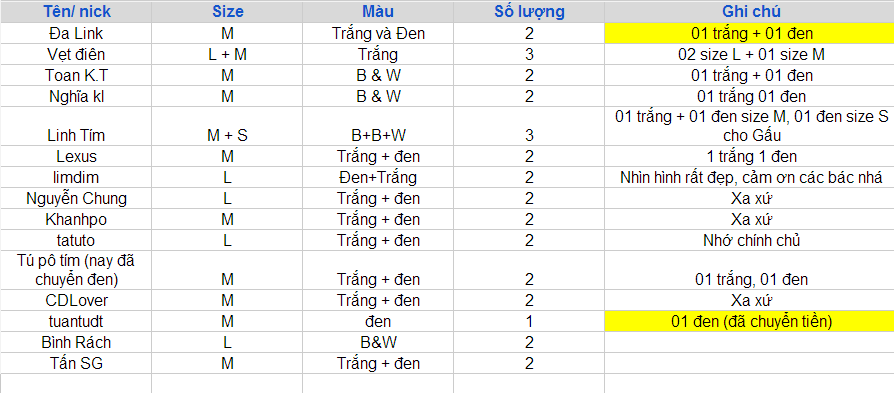Image resolution: width=894 pixels, height=393 pixels.
Task: Select the note '02 size L + 01 size M'
Action: (x=751, y=55)
